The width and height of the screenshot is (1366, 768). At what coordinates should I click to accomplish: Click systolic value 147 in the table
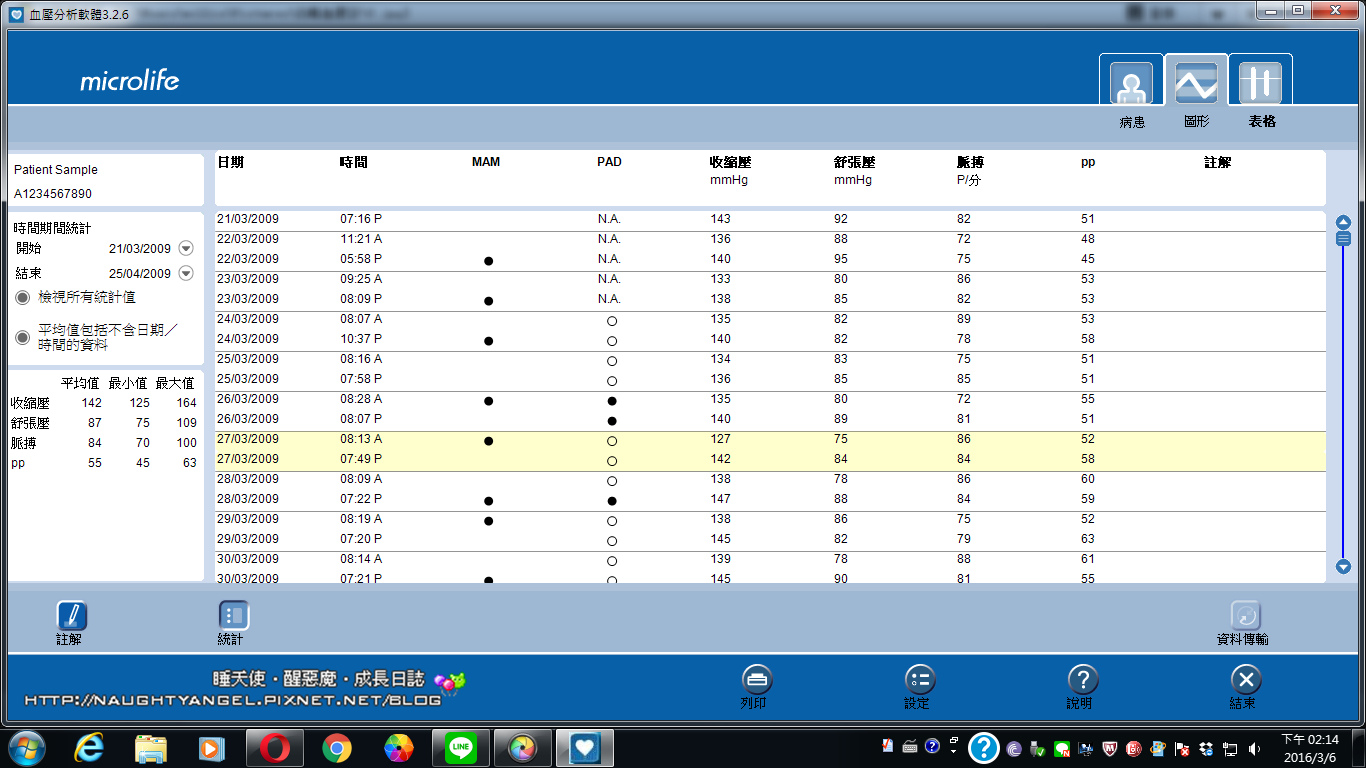tap(721, 499)
